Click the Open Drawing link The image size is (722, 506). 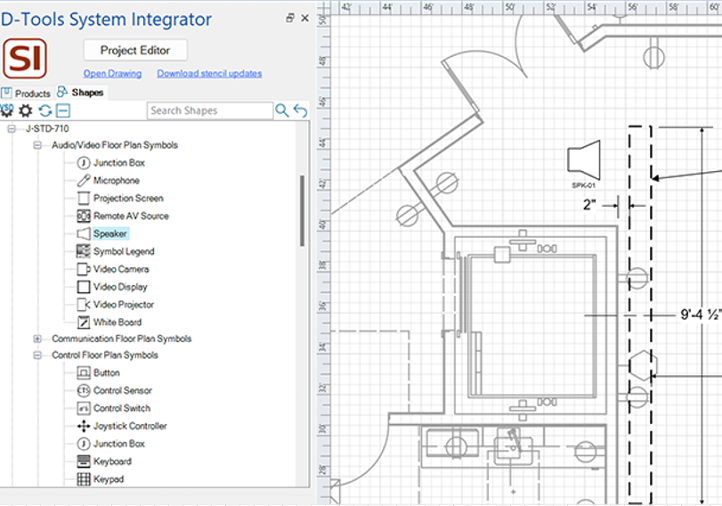tap(112, 73)
